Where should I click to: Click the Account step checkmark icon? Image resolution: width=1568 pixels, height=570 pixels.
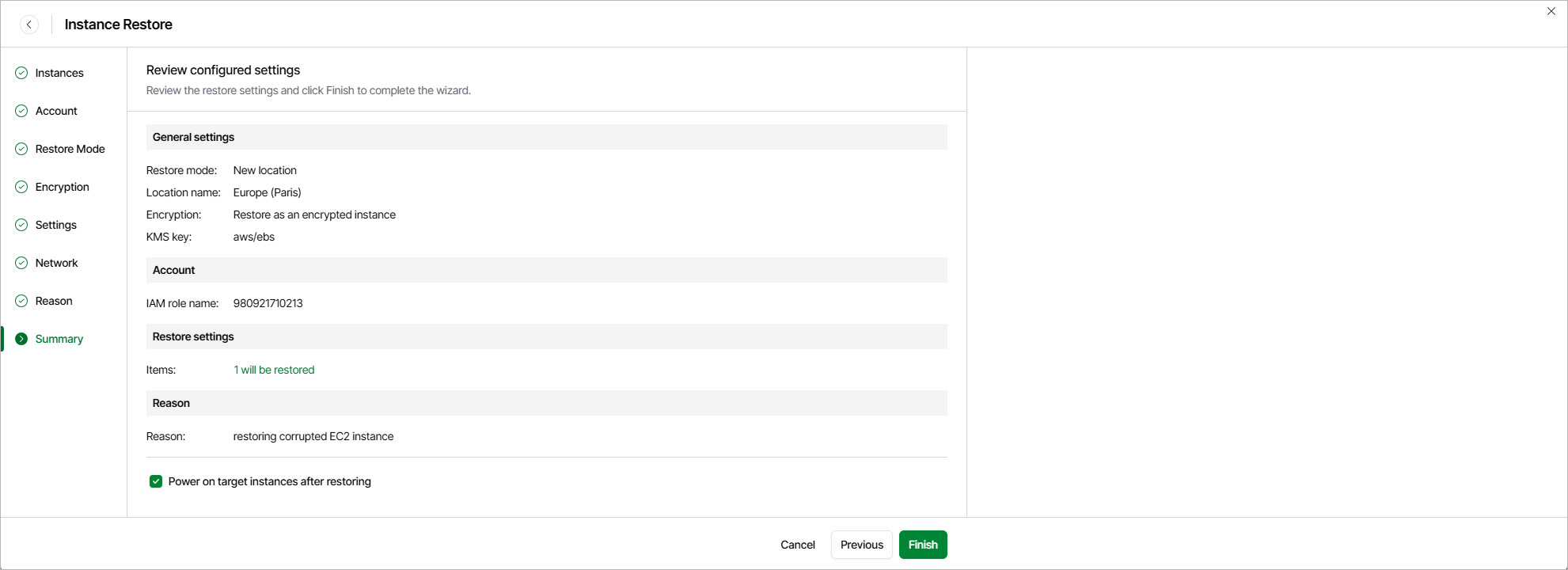click(x=21, y=111)
